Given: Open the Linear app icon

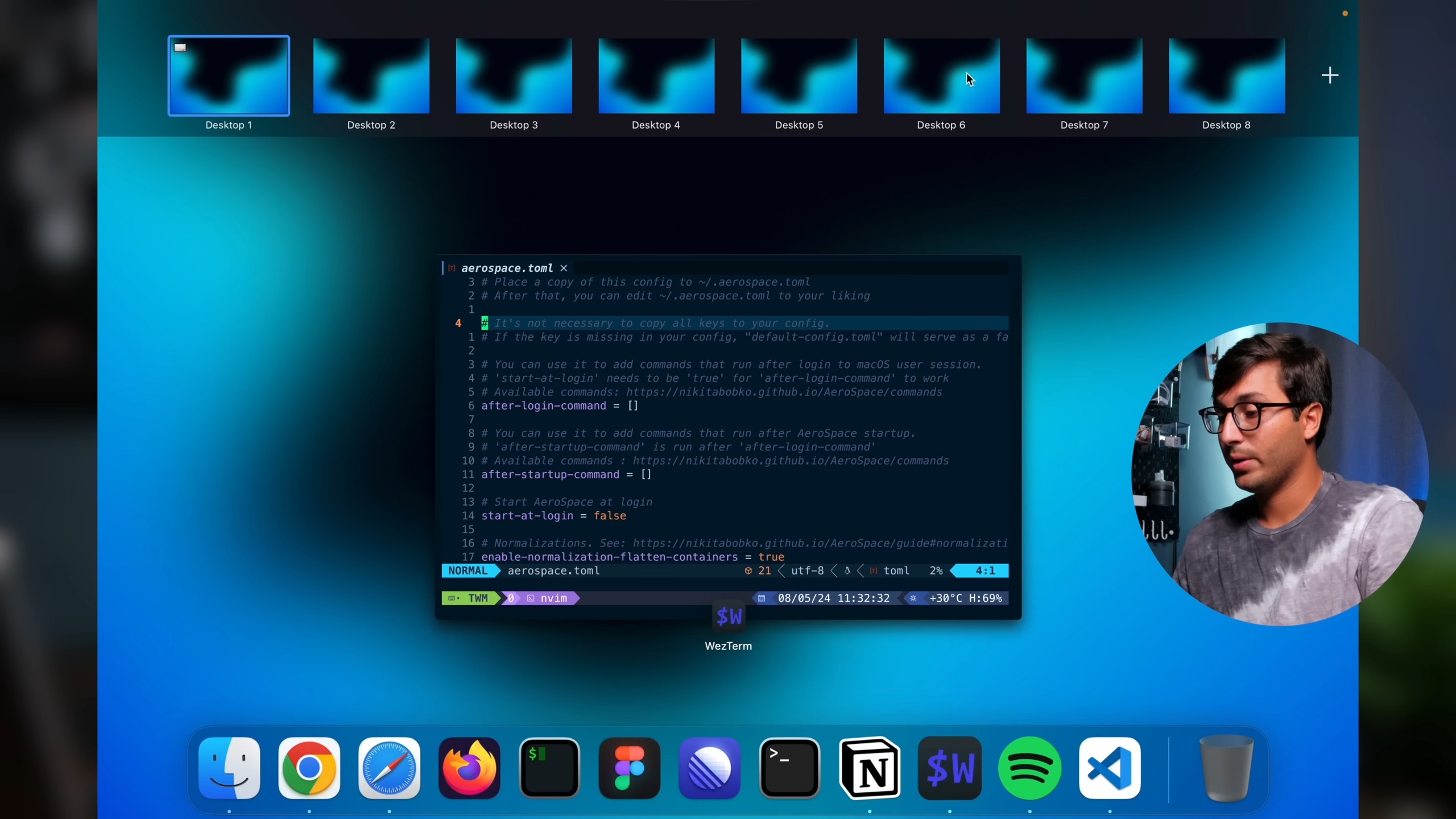Looking at the screenshot, I should (x=709, y=768).
